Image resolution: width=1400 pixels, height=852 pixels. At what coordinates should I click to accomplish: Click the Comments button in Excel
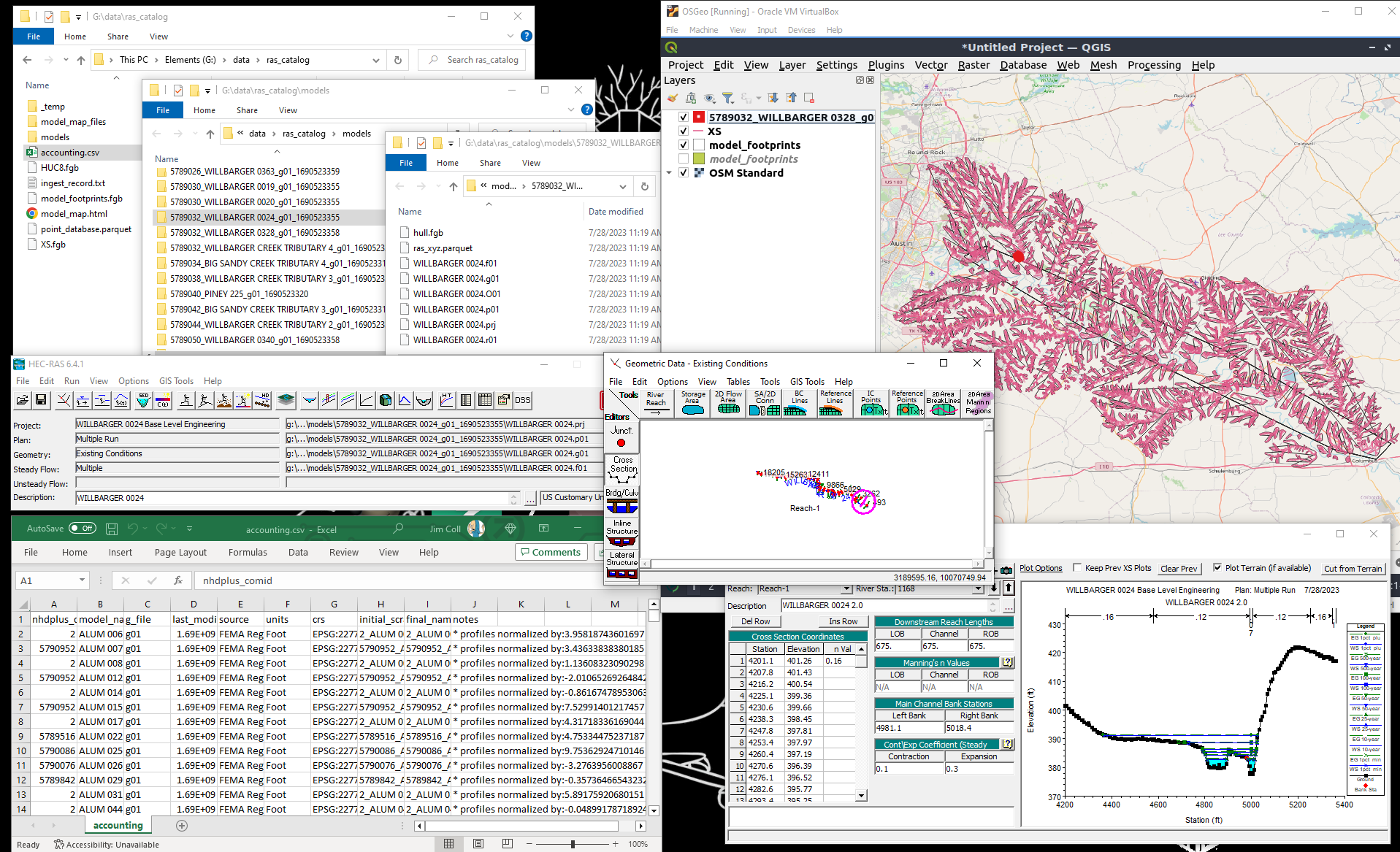[x=550, y=553]
